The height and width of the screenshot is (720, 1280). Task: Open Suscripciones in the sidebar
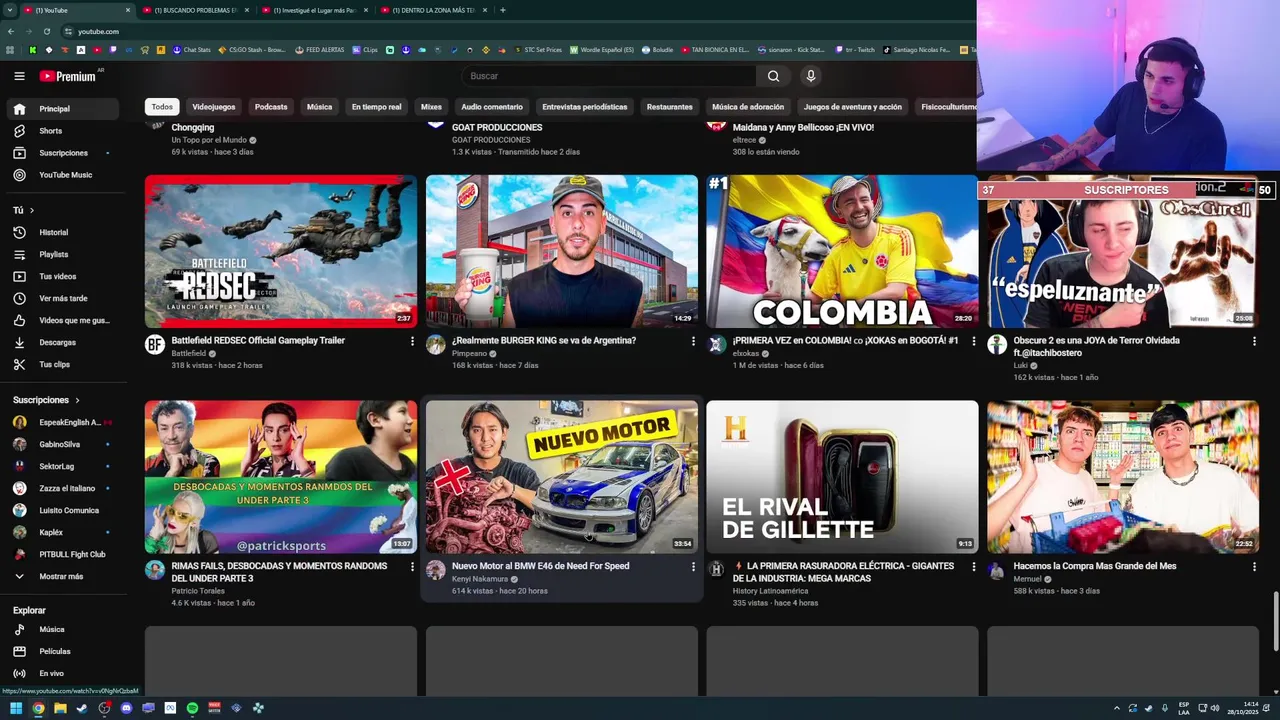click(63, 153)
